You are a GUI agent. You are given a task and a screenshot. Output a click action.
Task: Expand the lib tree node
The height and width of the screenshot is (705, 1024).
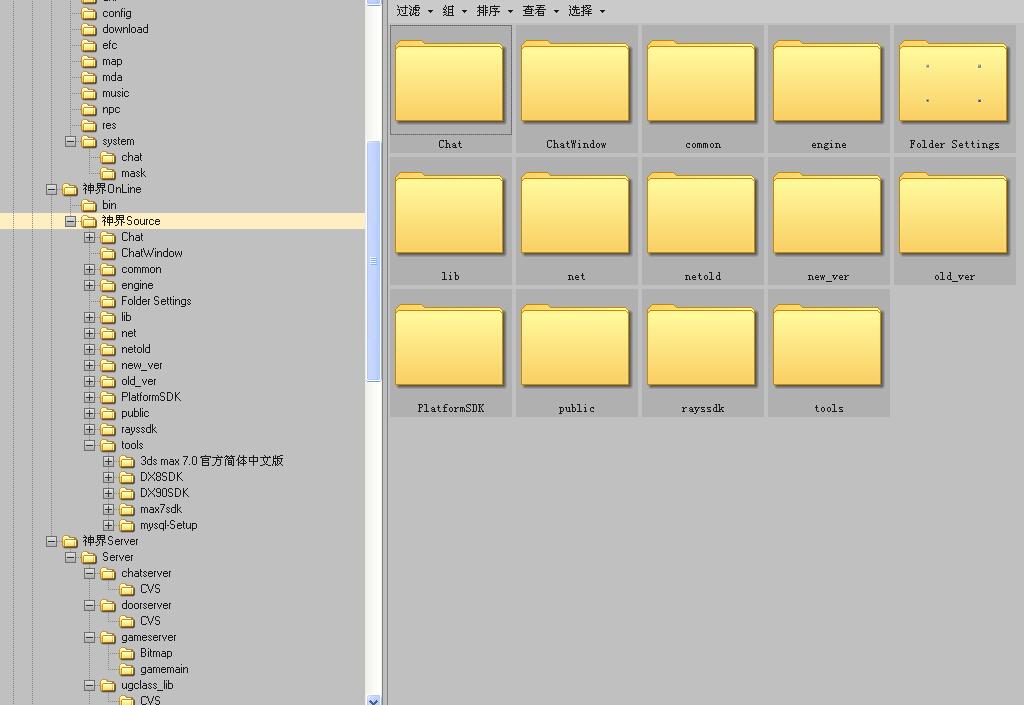pyautogui.click(x=89, y=317)
